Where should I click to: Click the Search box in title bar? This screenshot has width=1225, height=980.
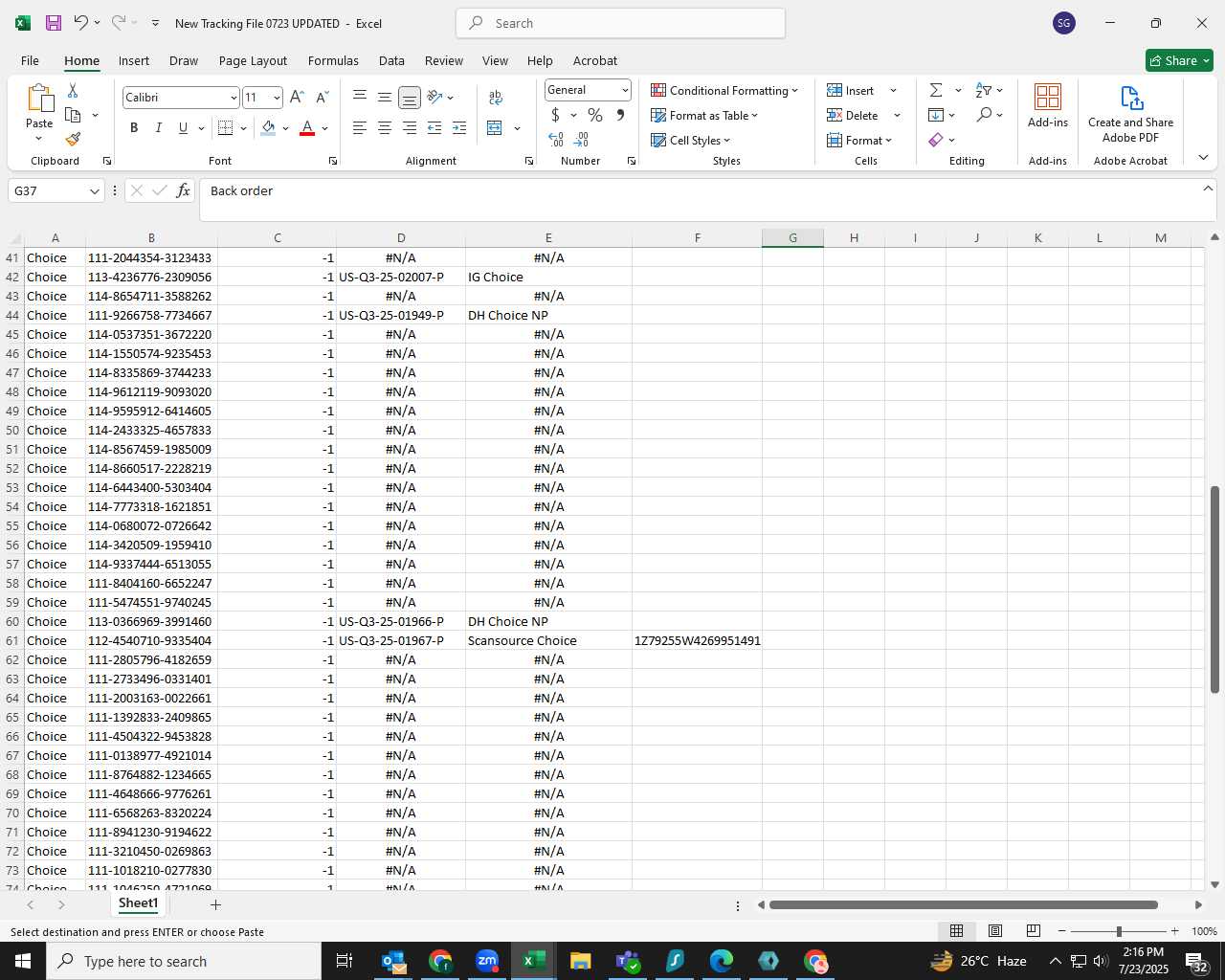(620, 23)
